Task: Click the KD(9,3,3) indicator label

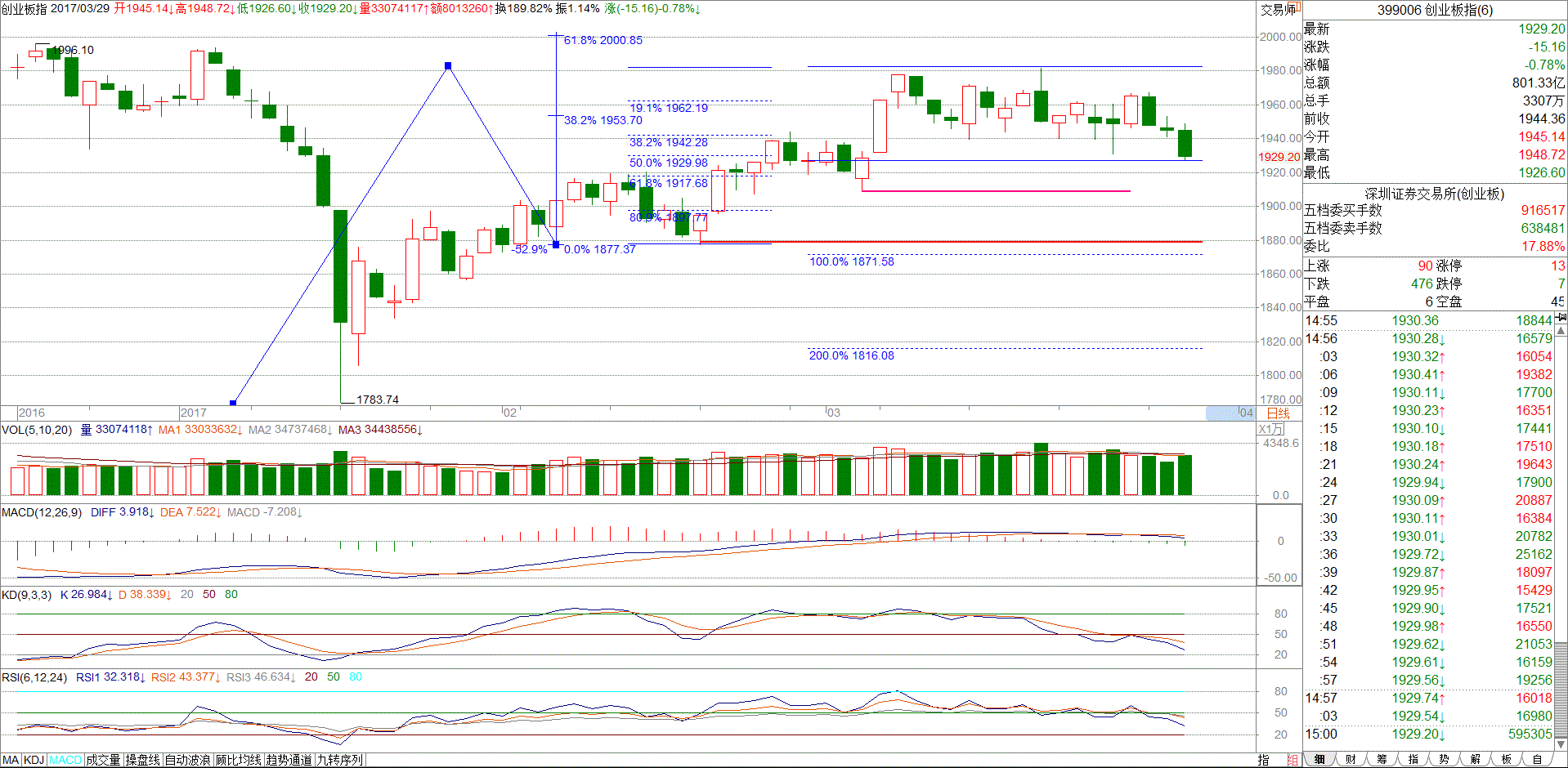Action: point(27,595)
